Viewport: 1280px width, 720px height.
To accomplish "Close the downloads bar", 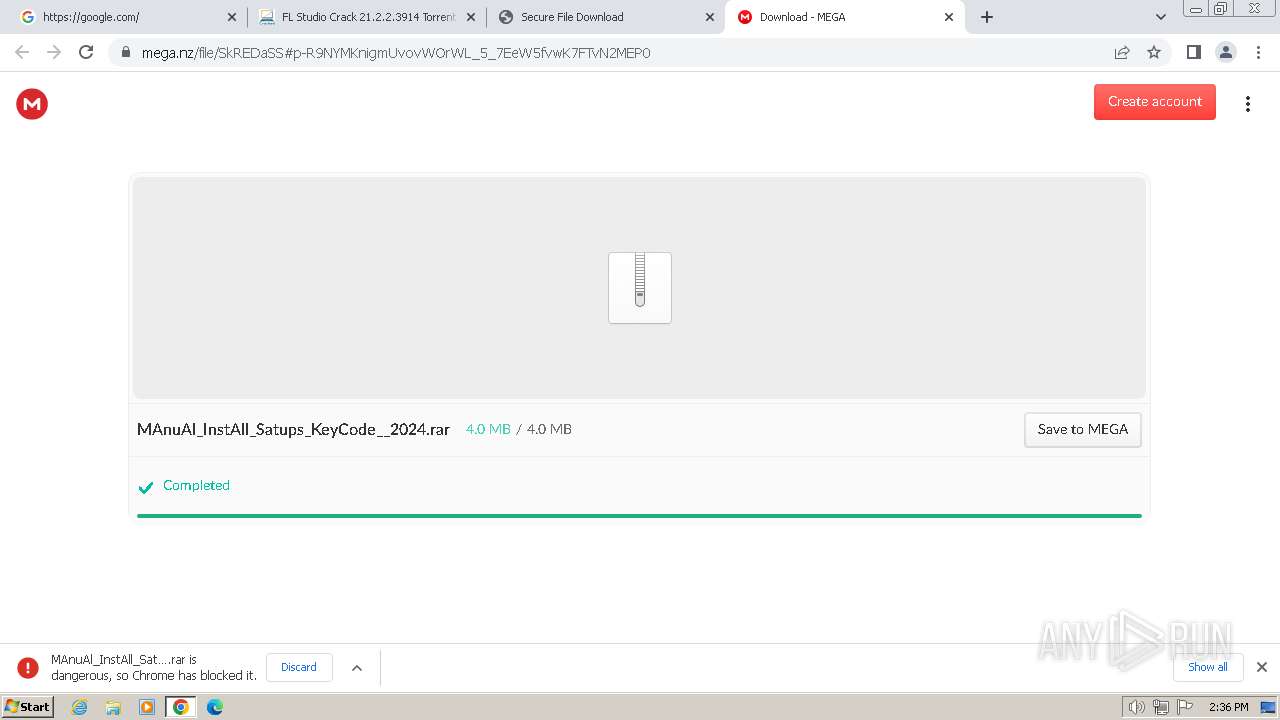I will coord(1261,667).
